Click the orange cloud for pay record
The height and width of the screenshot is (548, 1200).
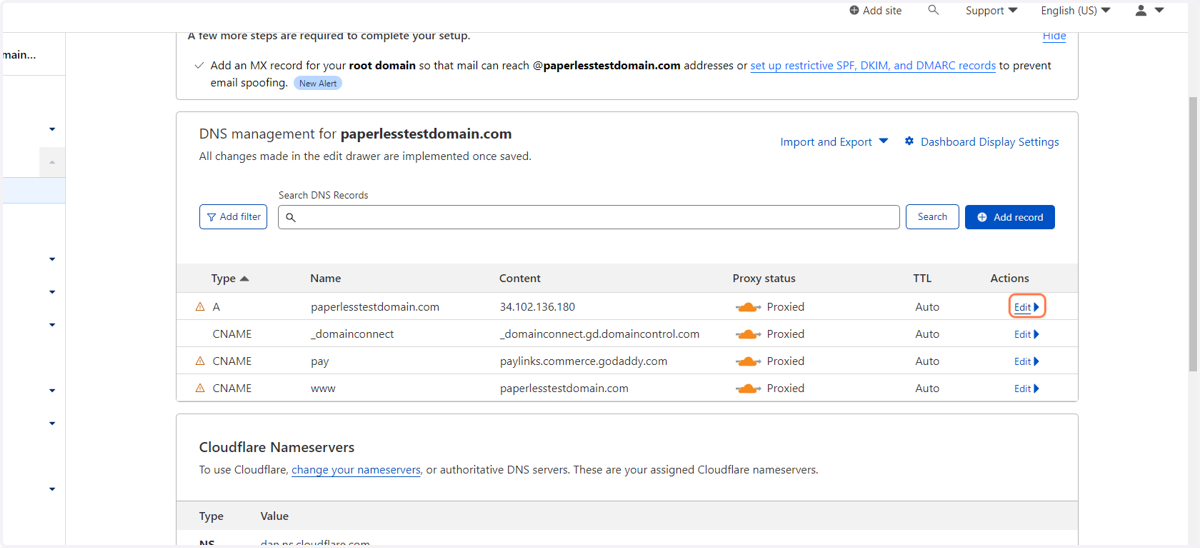coord(748,361)
